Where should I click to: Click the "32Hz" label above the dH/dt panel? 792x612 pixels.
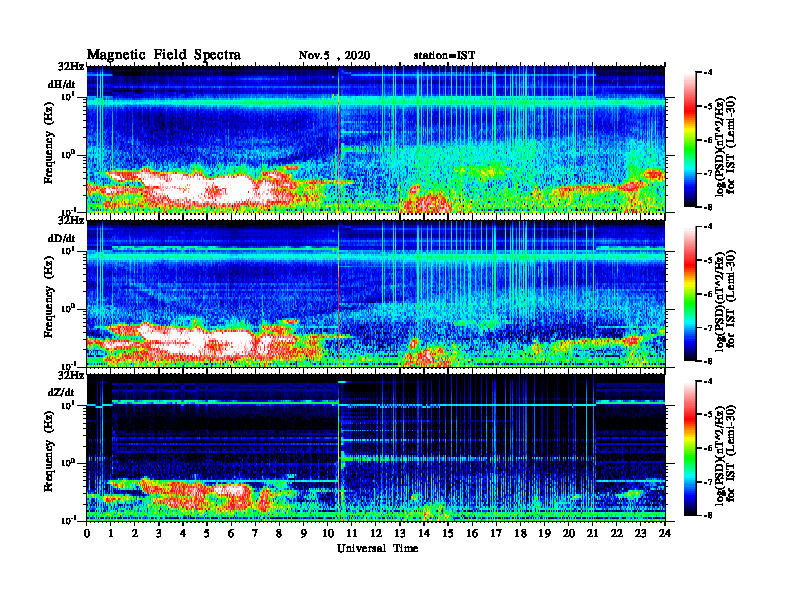71,66
